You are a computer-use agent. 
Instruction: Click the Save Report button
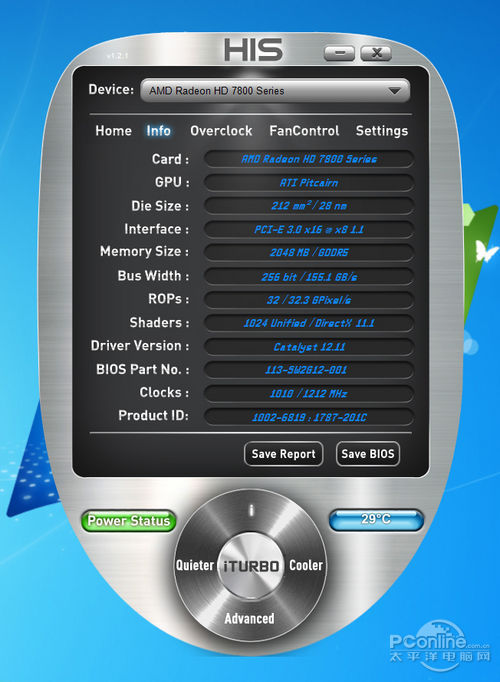point(283,454)
